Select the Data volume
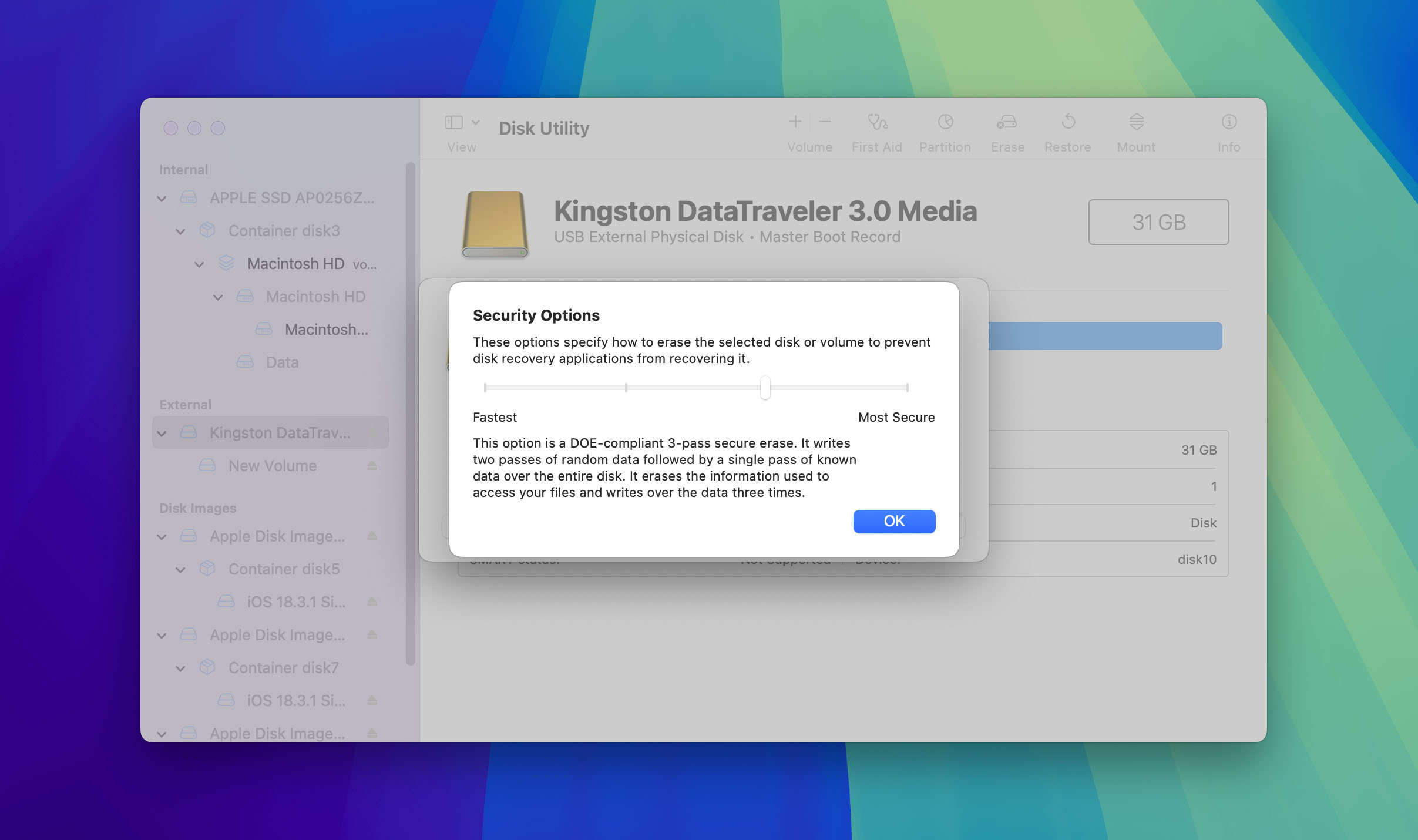 pos(270,362)
